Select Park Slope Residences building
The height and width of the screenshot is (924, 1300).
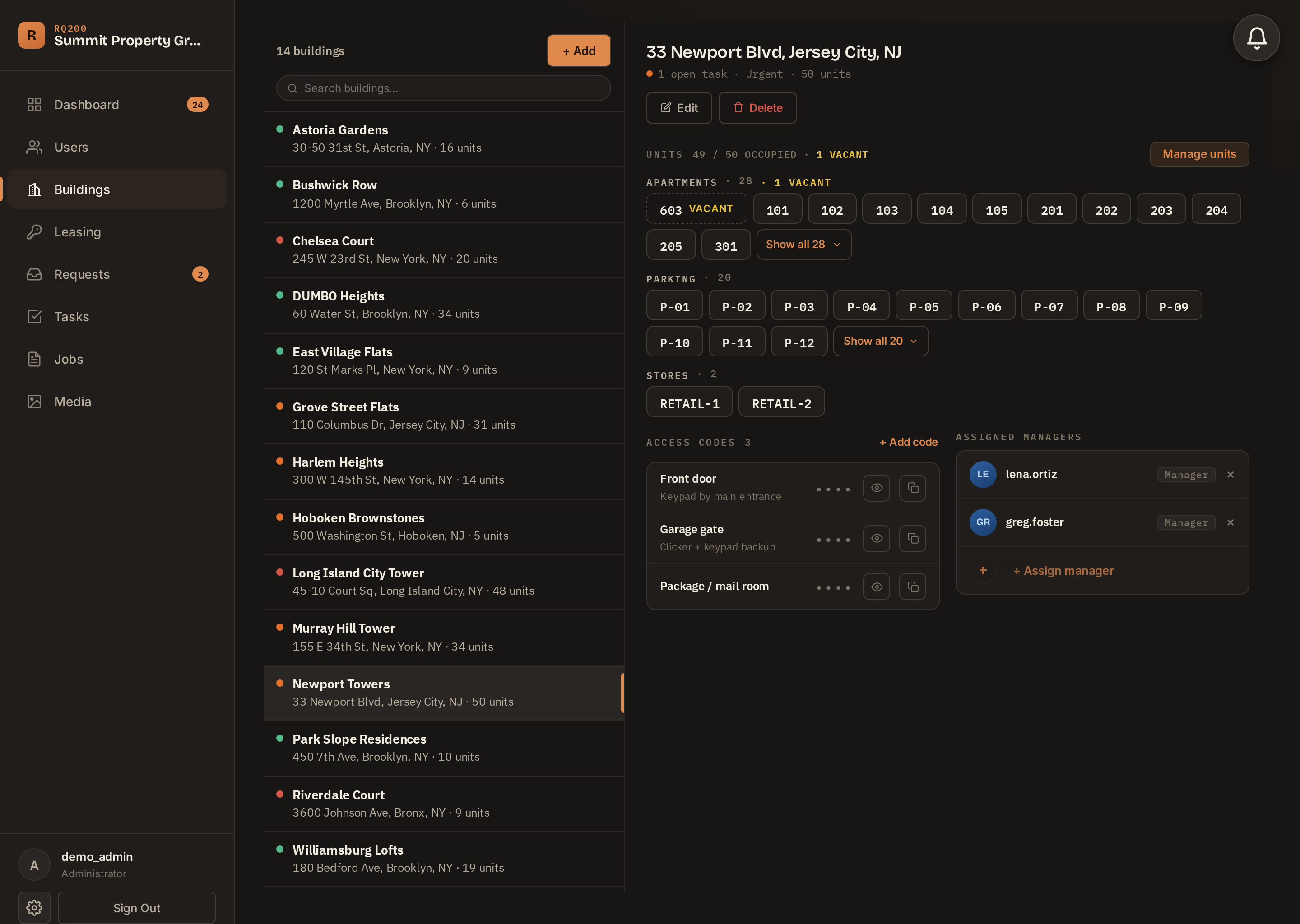[444, 748]
